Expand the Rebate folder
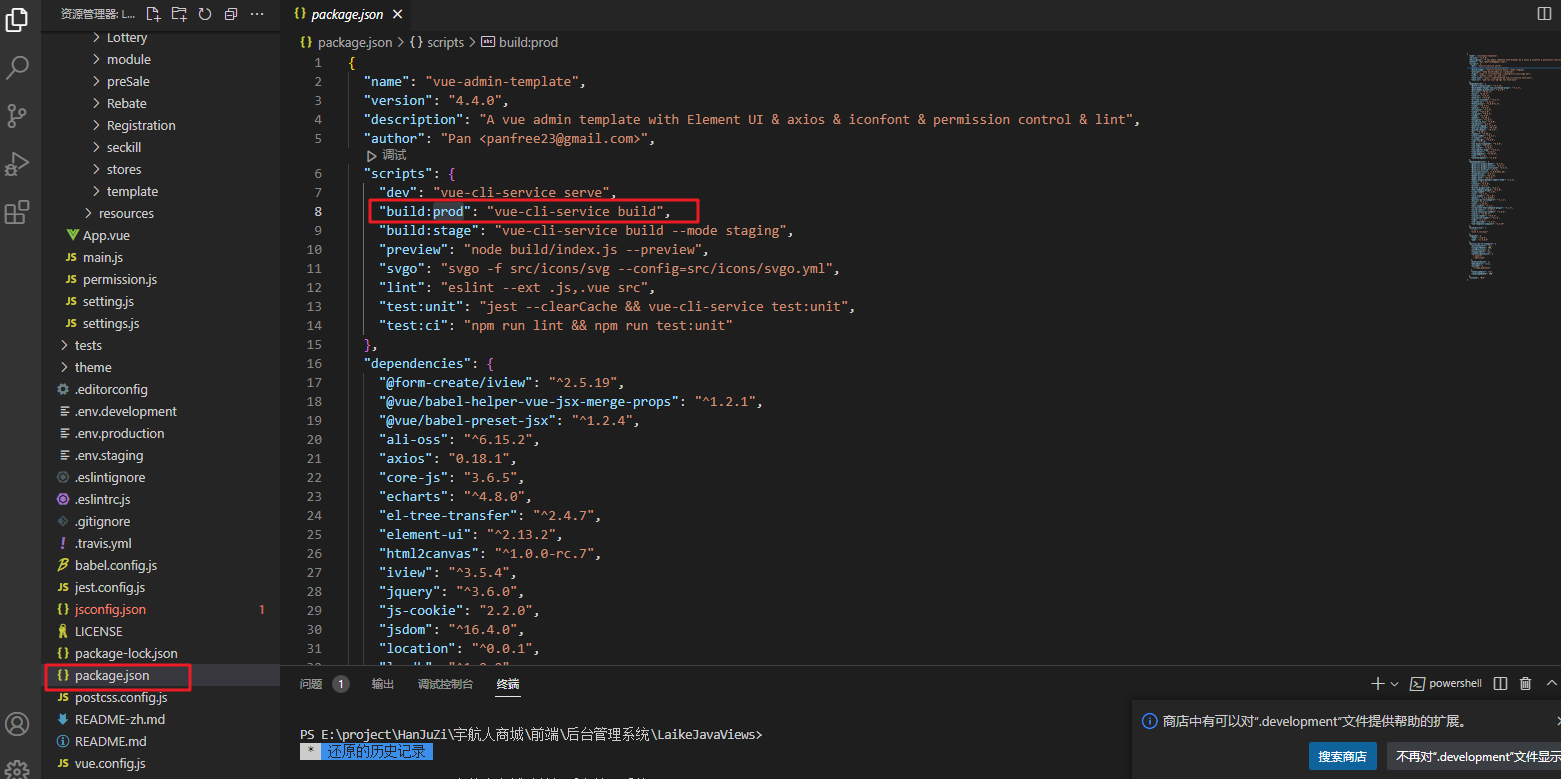Image resolution: width=1561 pixels, height=779 pixels. [127, 103]
